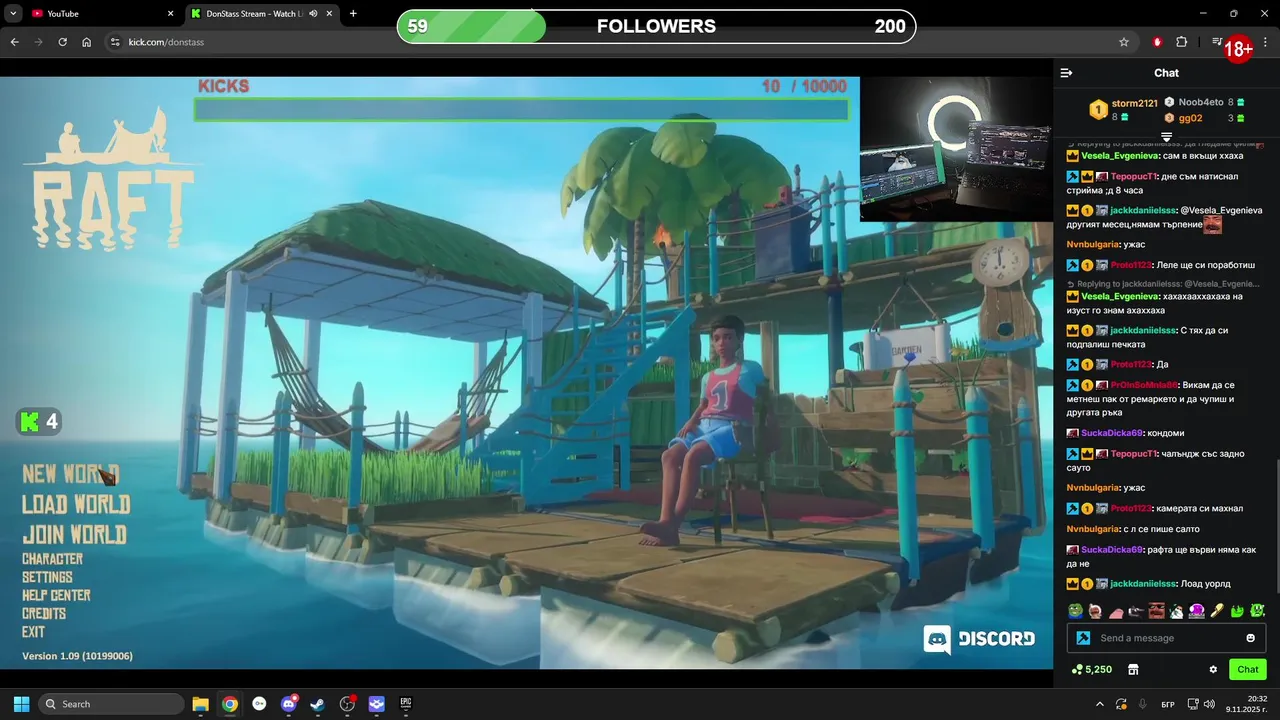Open chat settings gear icon

point(1213,669)
